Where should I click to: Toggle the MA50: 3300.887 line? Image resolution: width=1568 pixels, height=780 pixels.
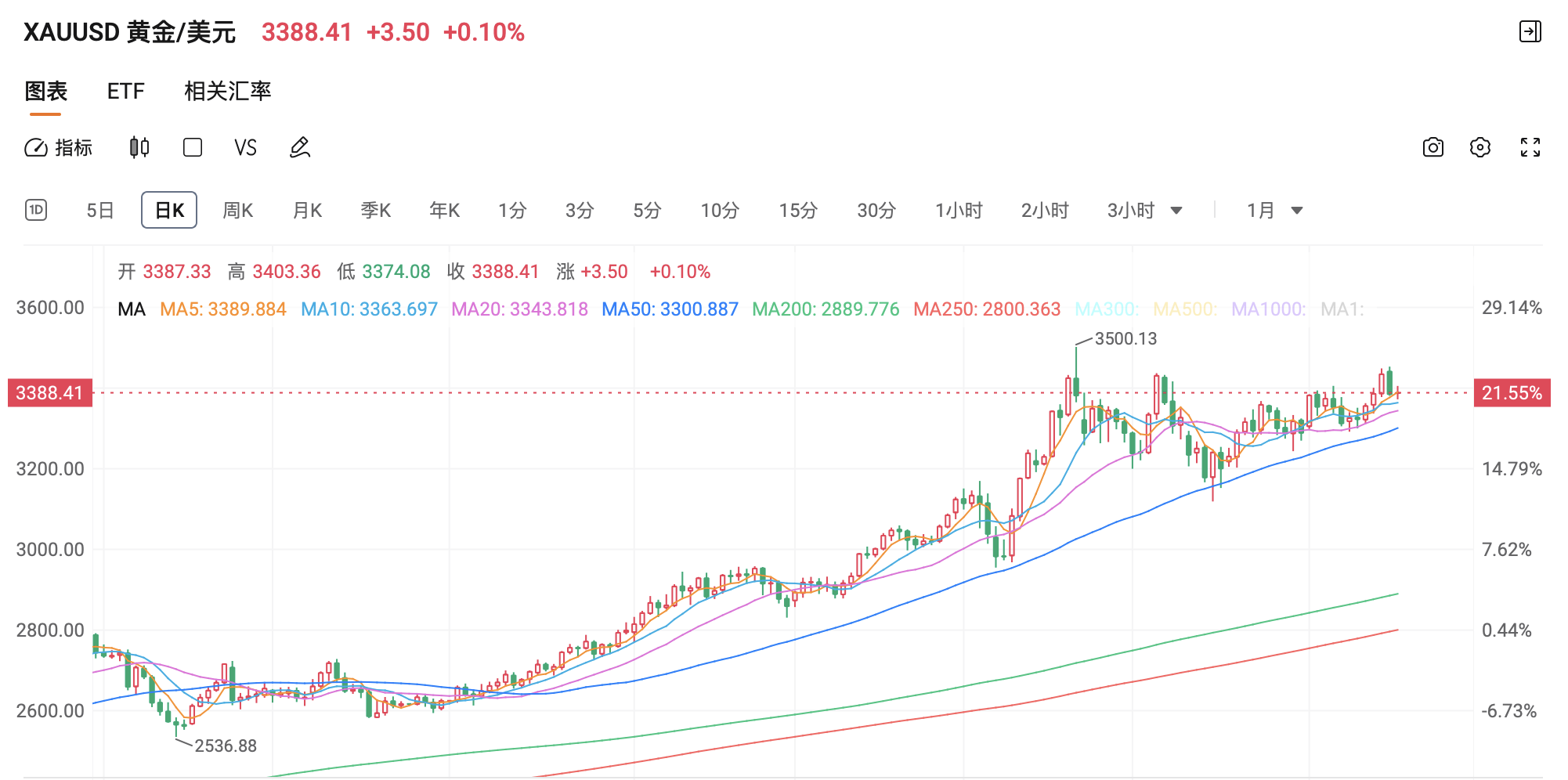click(x=670, y=309)
